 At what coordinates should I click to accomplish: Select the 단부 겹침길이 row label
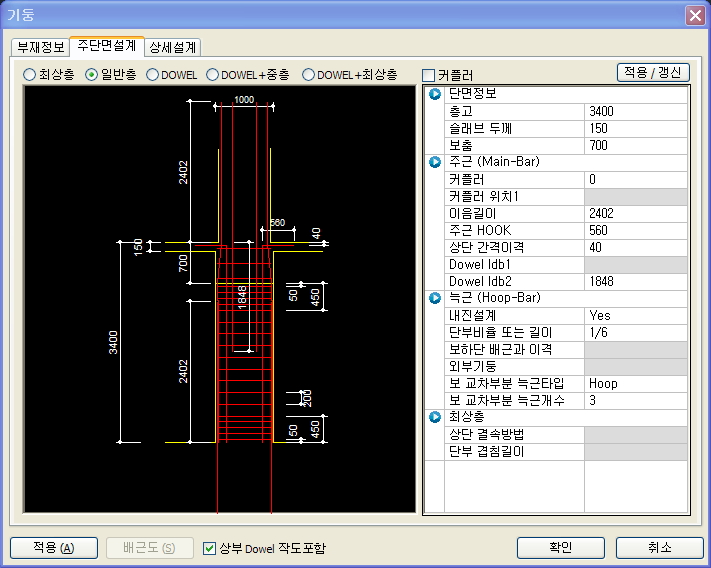point(487,451)
